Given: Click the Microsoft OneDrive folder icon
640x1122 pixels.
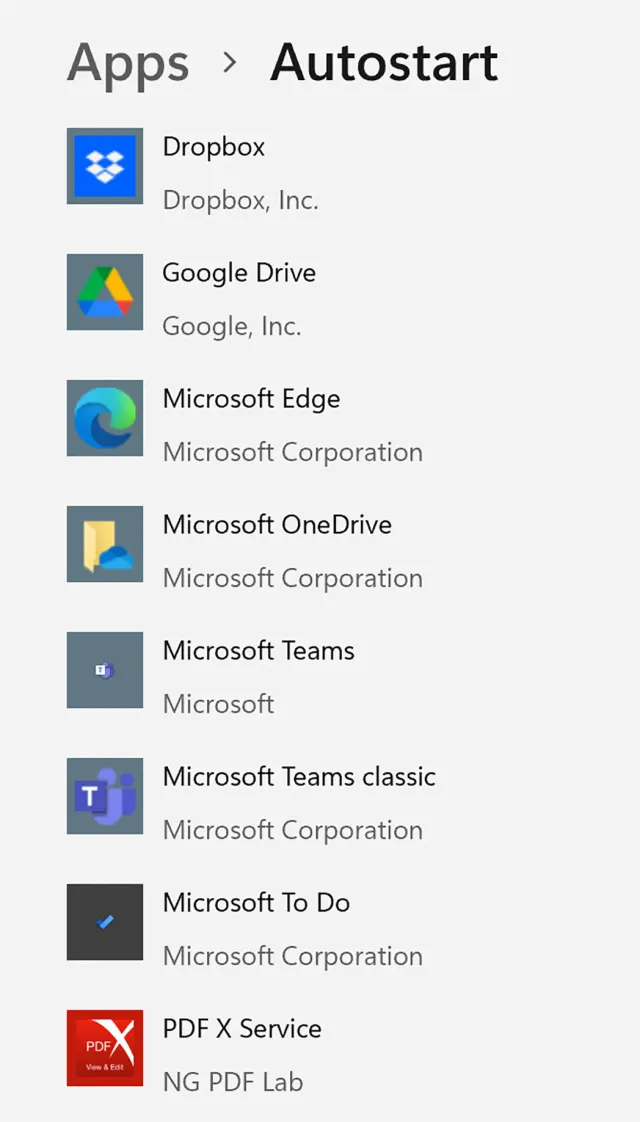Looking at the screenshot, I should point(105,544).
